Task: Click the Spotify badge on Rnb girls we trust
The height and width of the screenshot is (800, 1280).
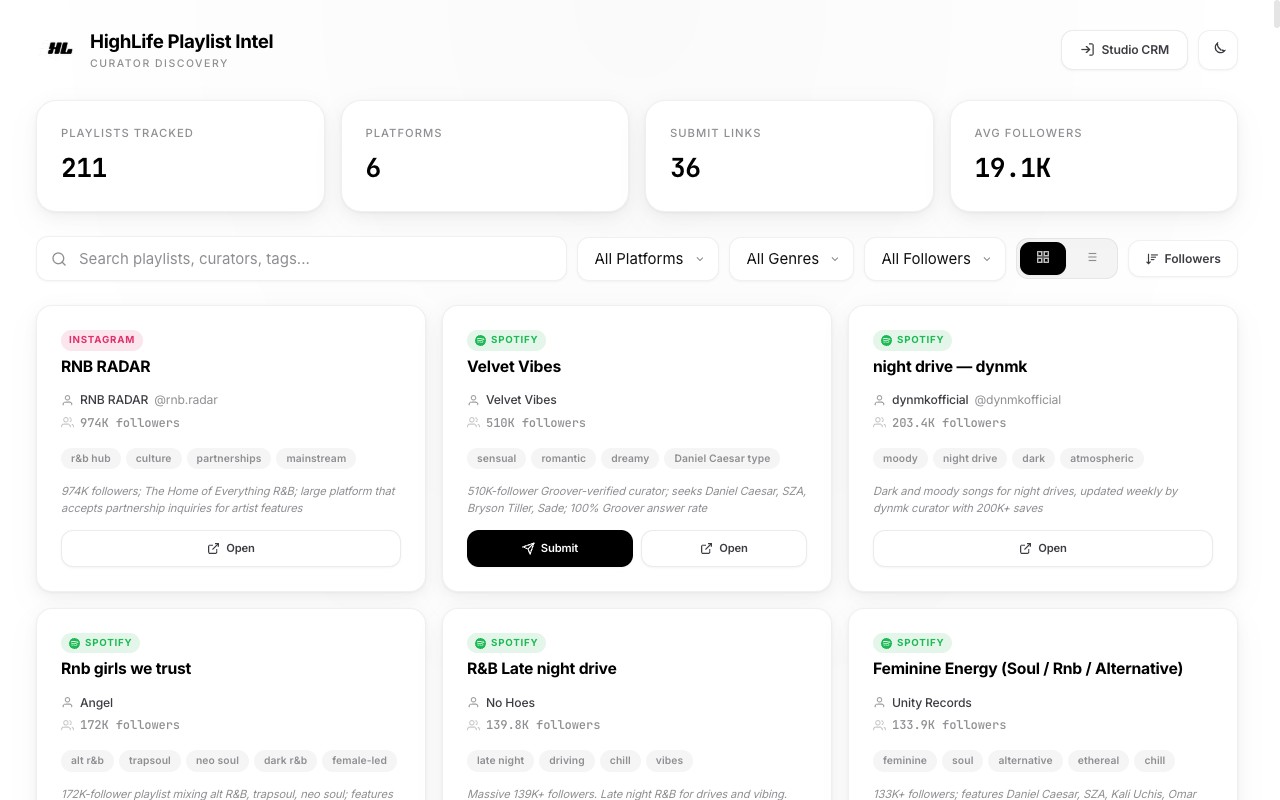Action: 100,643
